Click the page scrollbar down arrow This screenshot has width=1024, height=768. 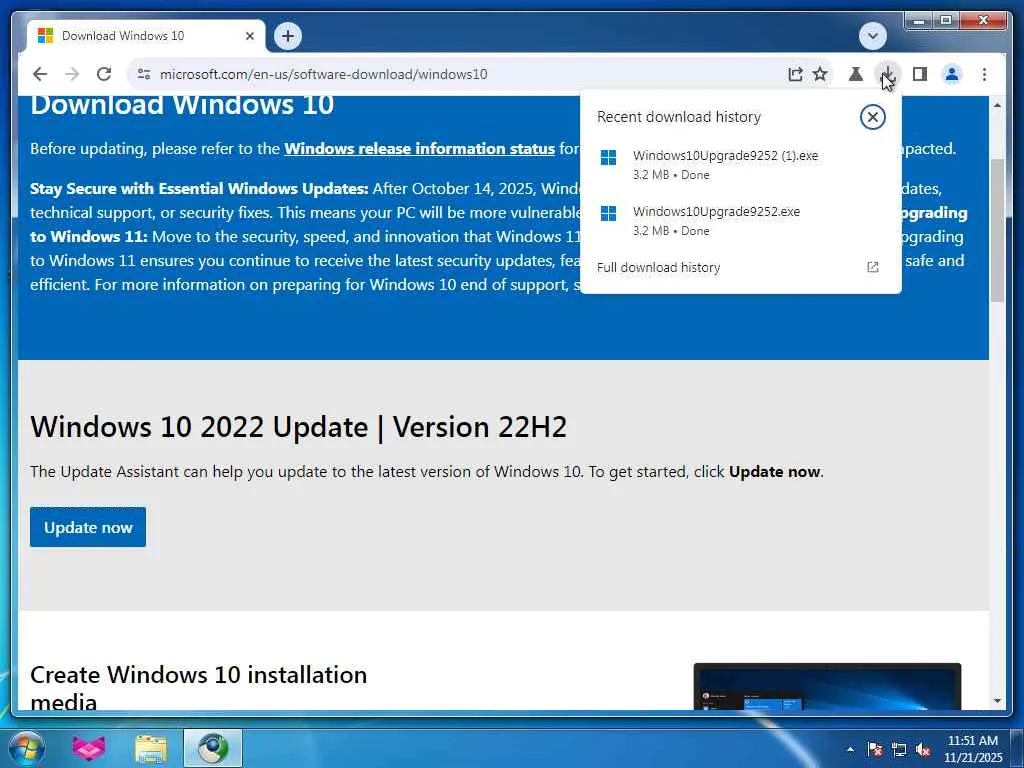pos(997,701)
